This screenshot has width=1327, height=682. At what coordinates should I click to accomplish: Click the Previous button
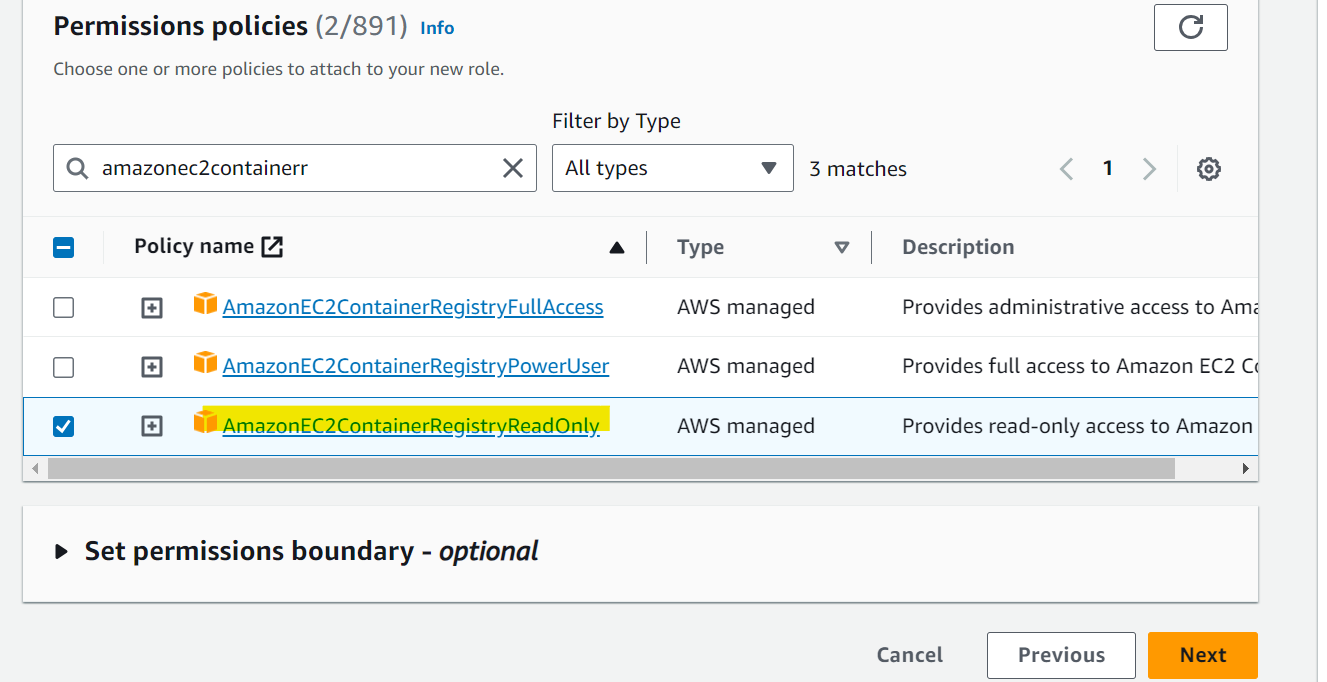[1061, 655]
